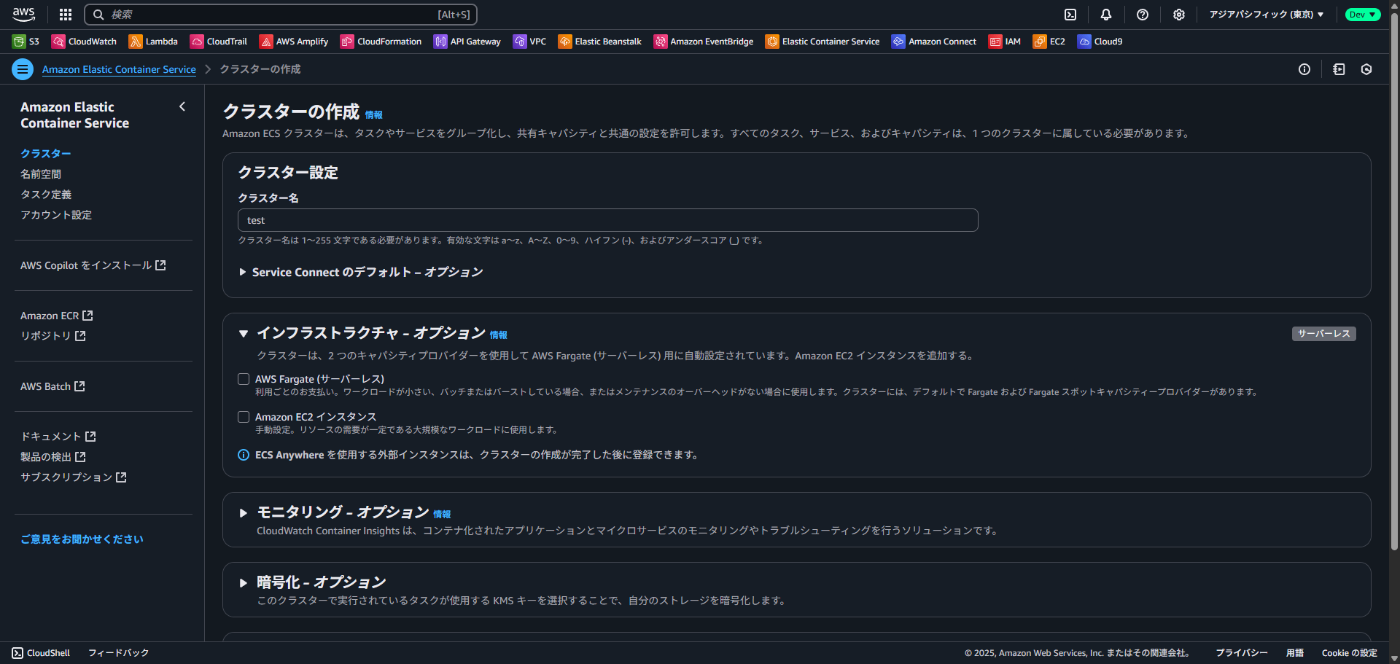Collapse the インフラストラクチャ options section
The image size is (1400, 664).
(x=241, y=334)
